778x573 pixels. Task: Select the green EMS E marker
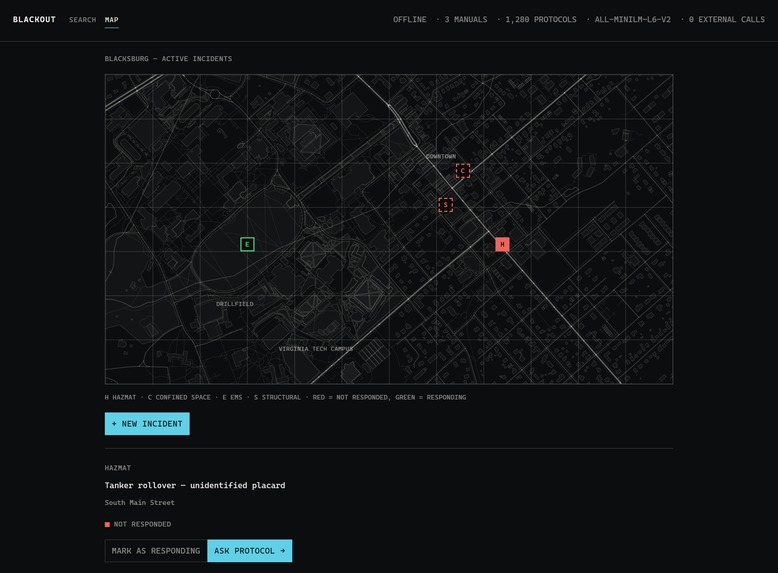(247, 244)
